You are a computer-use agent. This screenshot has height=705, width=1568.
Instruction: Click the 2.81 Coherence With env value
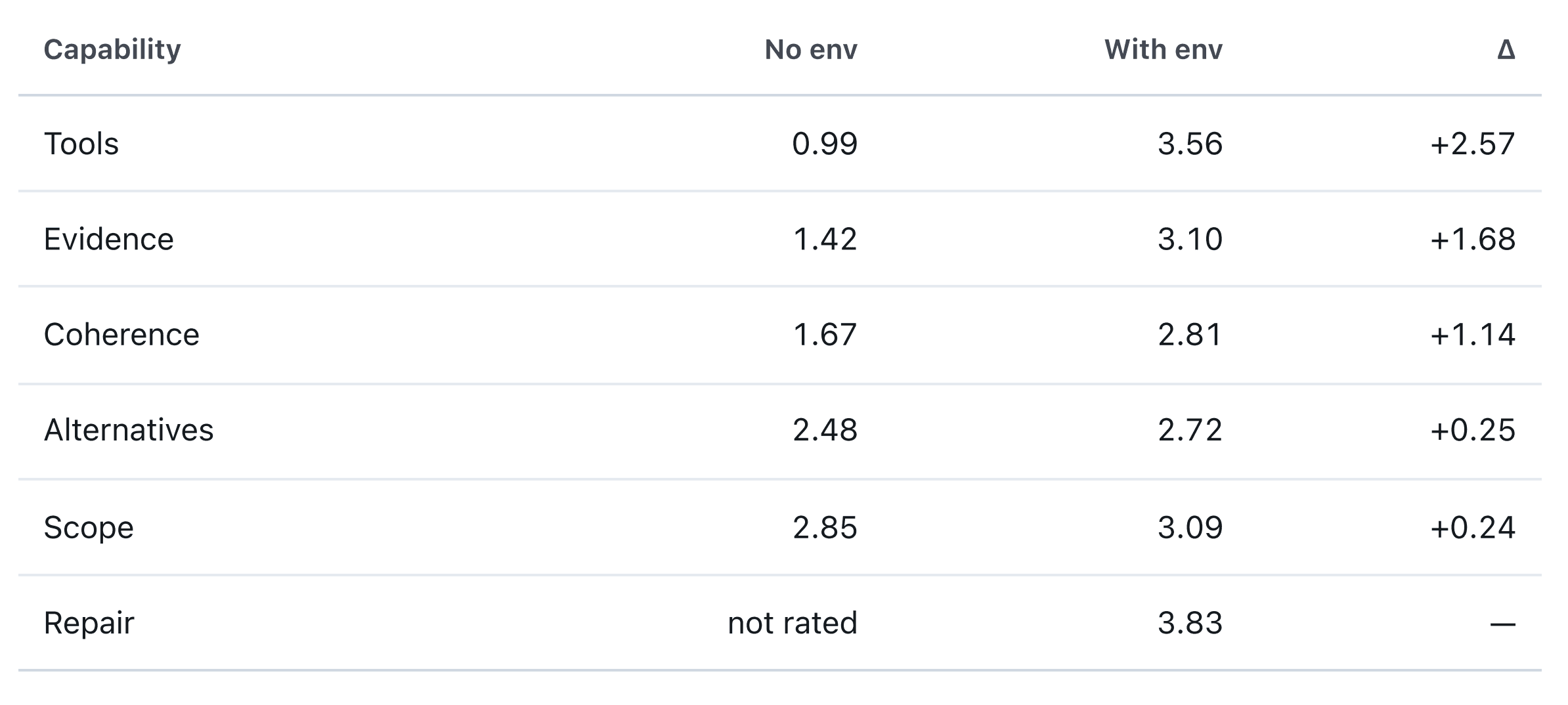pyautogui.click(x=1190, y=335)
